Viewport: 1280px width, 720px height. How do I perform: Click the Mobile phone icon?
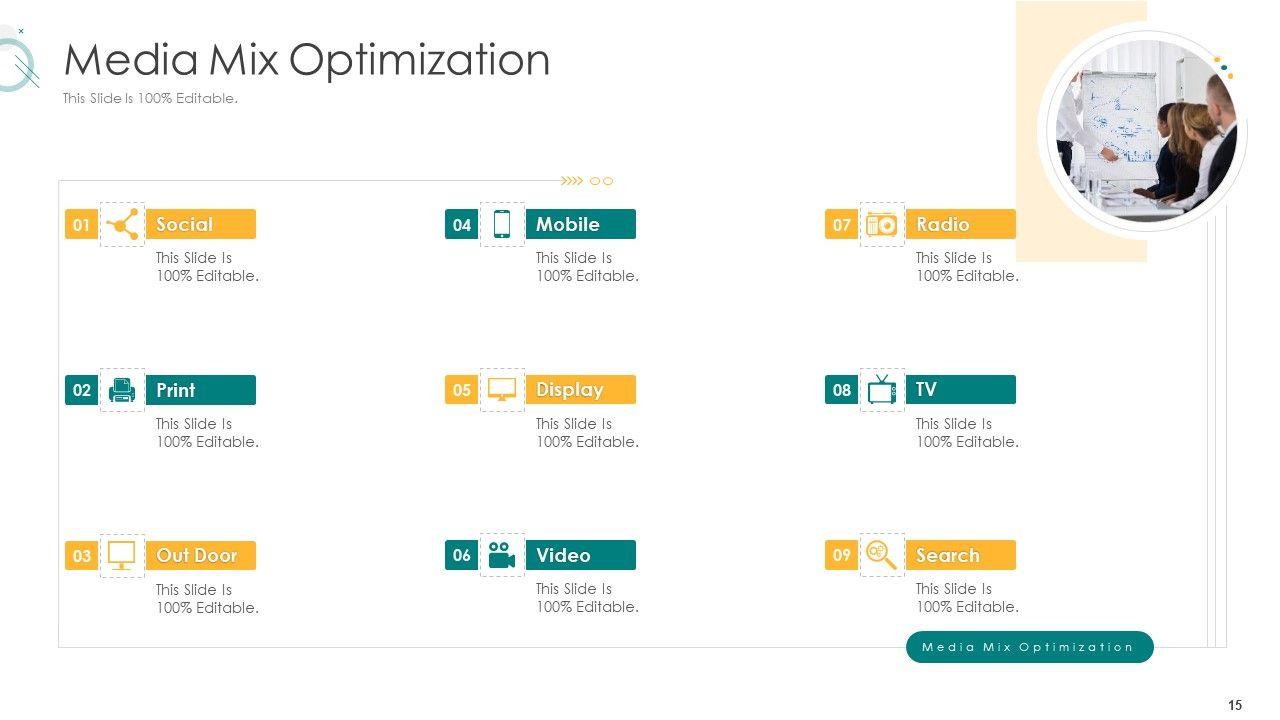pyautogui.click(x=502, y=224)
